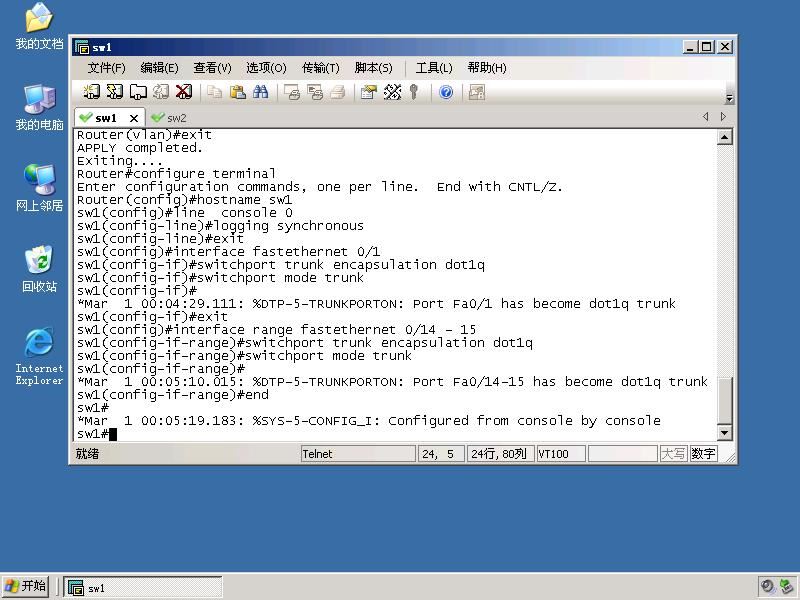Screen dimensions: 800x600
Task: Open the 帮助(H) menu
Action: tap(487, 68)
